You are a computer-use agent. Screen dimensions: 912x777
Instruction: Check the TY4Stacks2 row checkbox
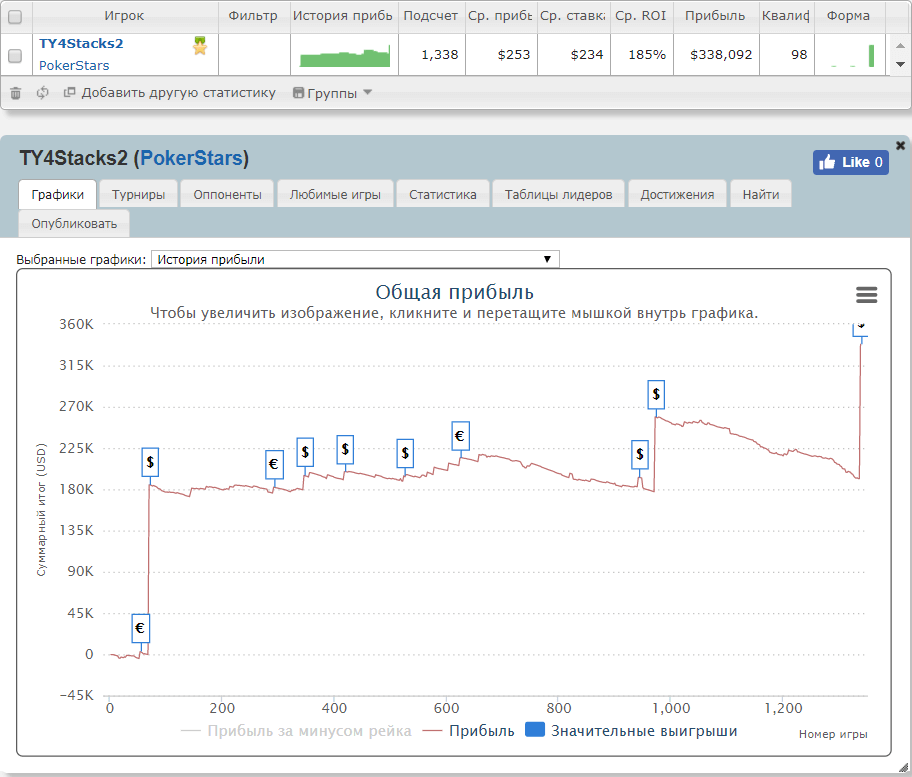point(15,57)
